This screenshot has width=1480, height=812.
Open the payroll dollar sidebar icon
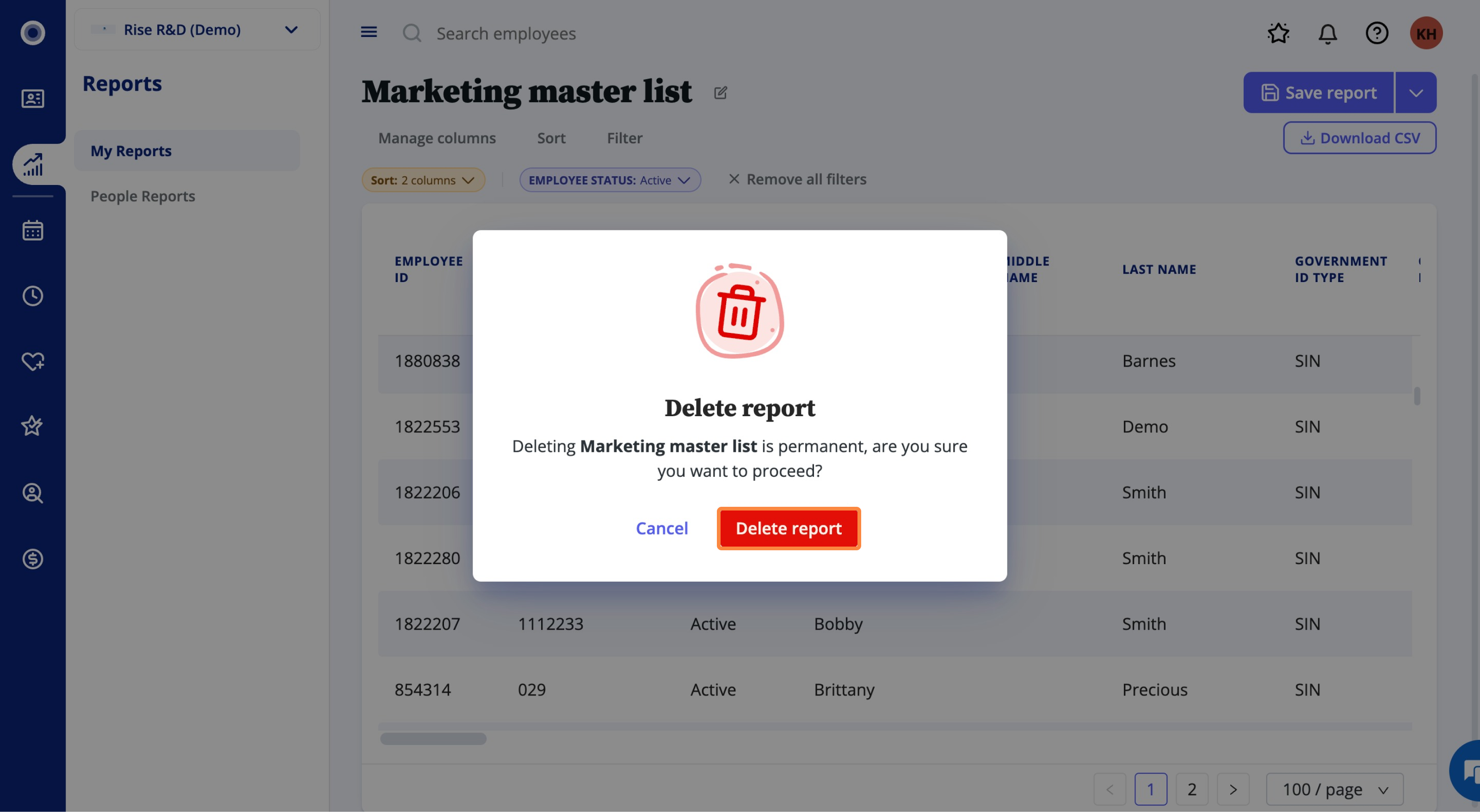pos(33,559)
